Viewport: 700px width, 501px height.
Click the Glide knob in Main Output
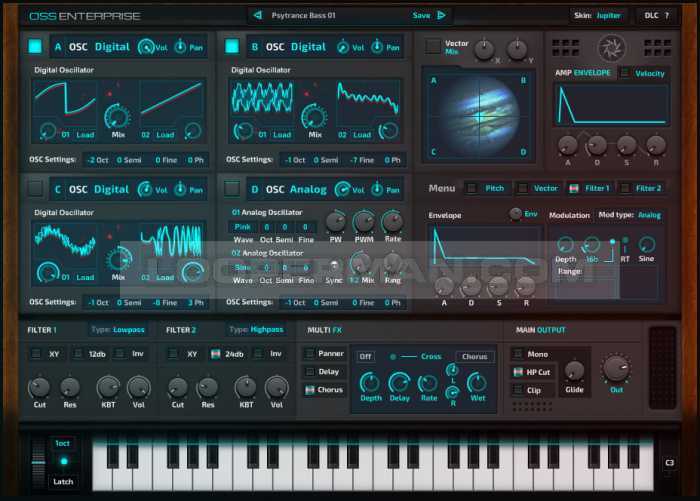click(x=574, y=372)
